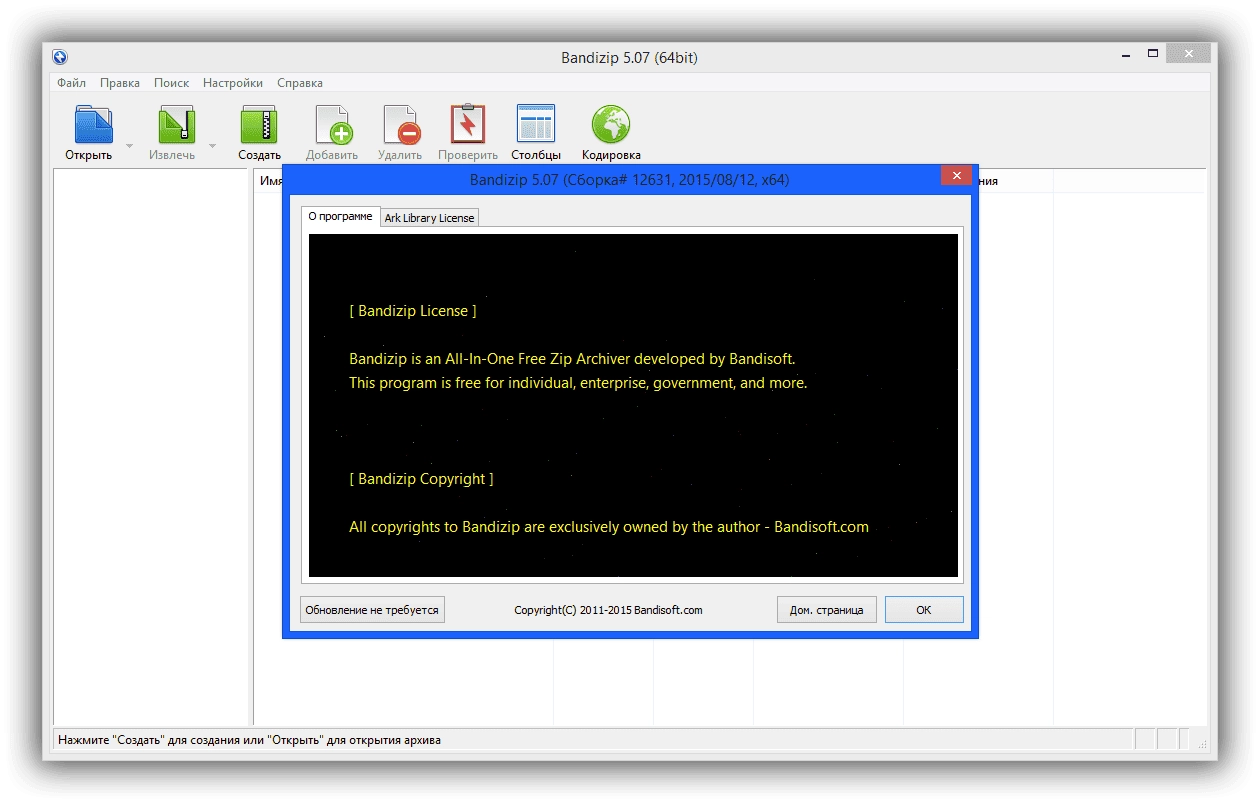Screen dimensions: 1260x803
Task: Close the Bandizip about dialog
Action: [956, 176]
